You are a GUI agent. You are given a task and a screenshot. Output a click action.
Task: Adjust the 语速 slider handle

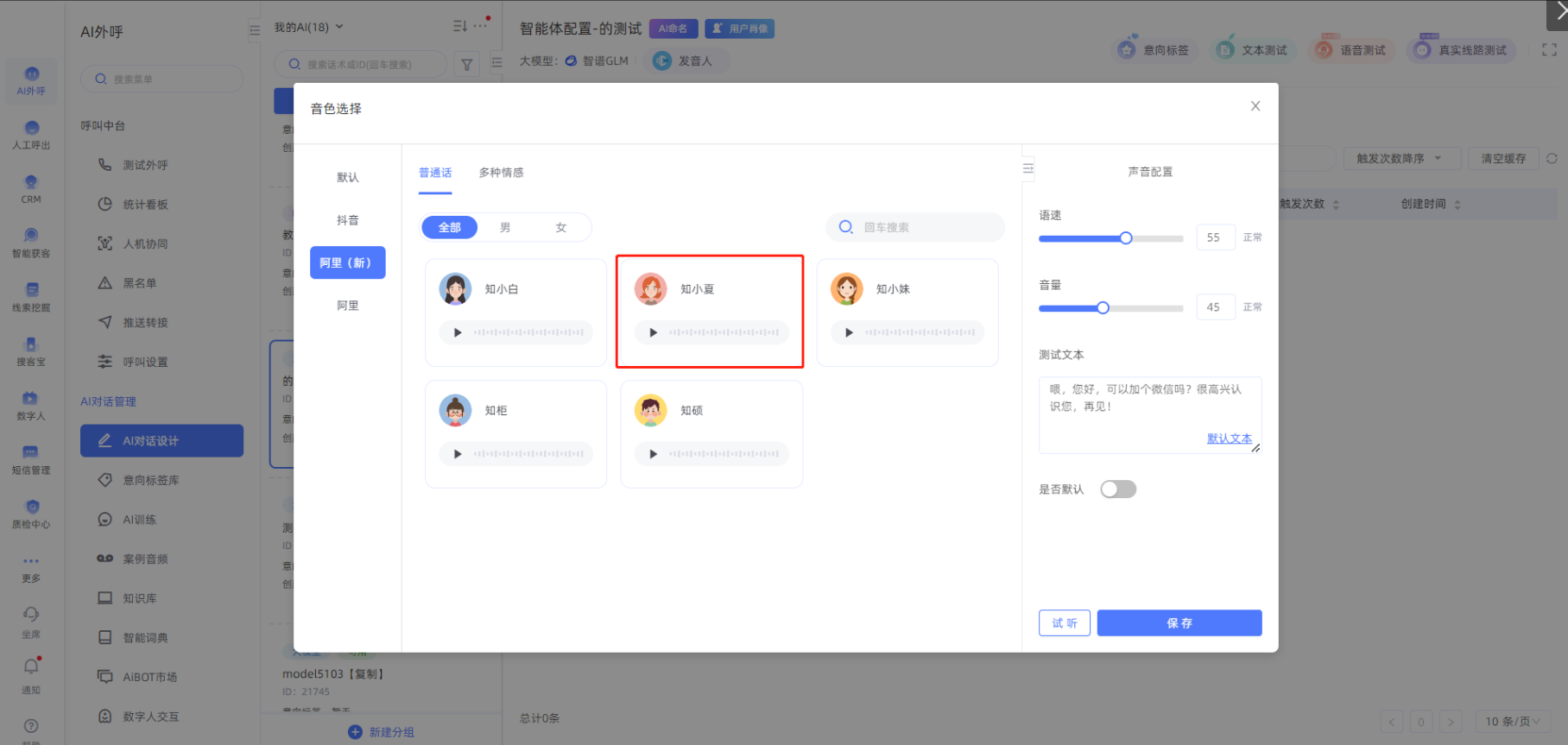pyautogui.click(x=1126, y=238)
